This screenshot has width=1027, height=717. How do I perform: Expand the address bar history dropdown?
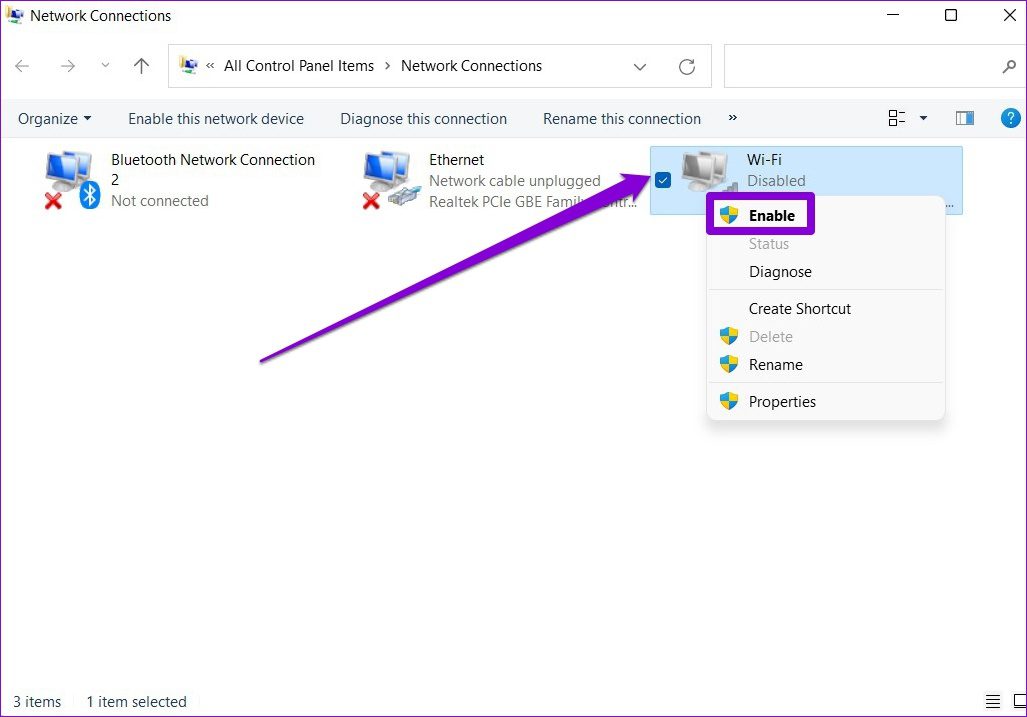640,66
